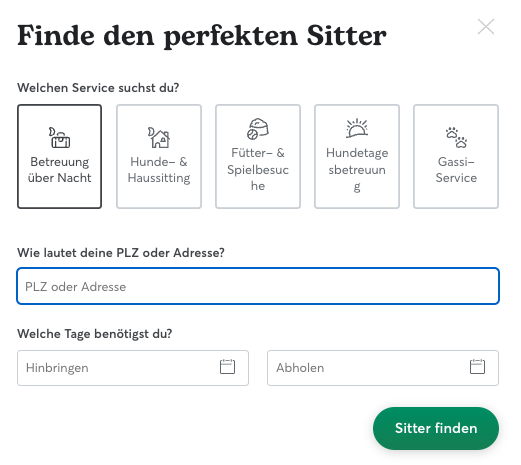Select Gassi-Service option
Viewport: 521px width, 465px height.
click(x=456, y=156)
